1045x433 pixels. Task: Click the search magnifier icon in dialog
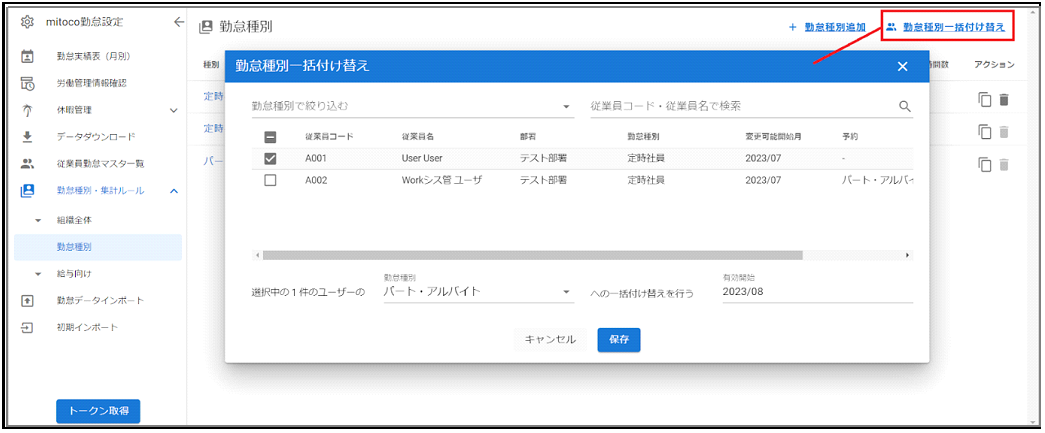click(x=904, y=106)
